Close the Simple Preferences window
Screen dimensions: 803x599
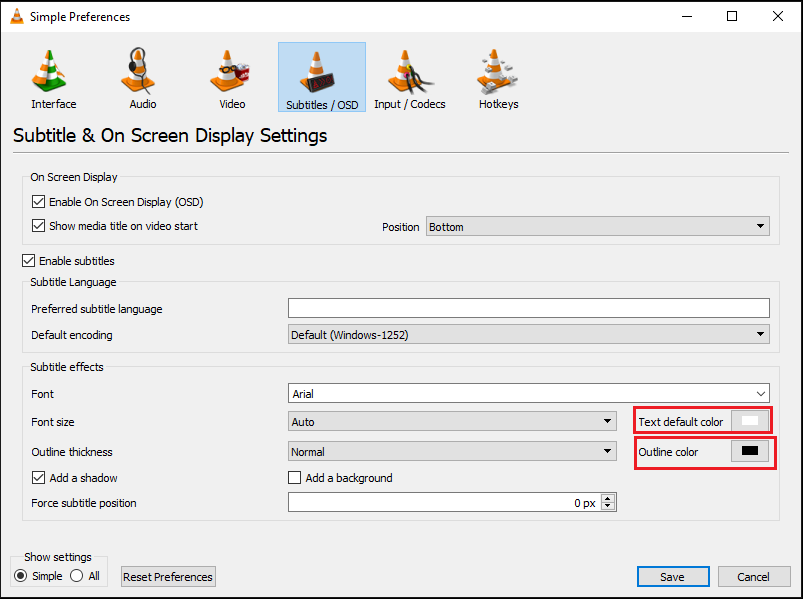point(777,16)
